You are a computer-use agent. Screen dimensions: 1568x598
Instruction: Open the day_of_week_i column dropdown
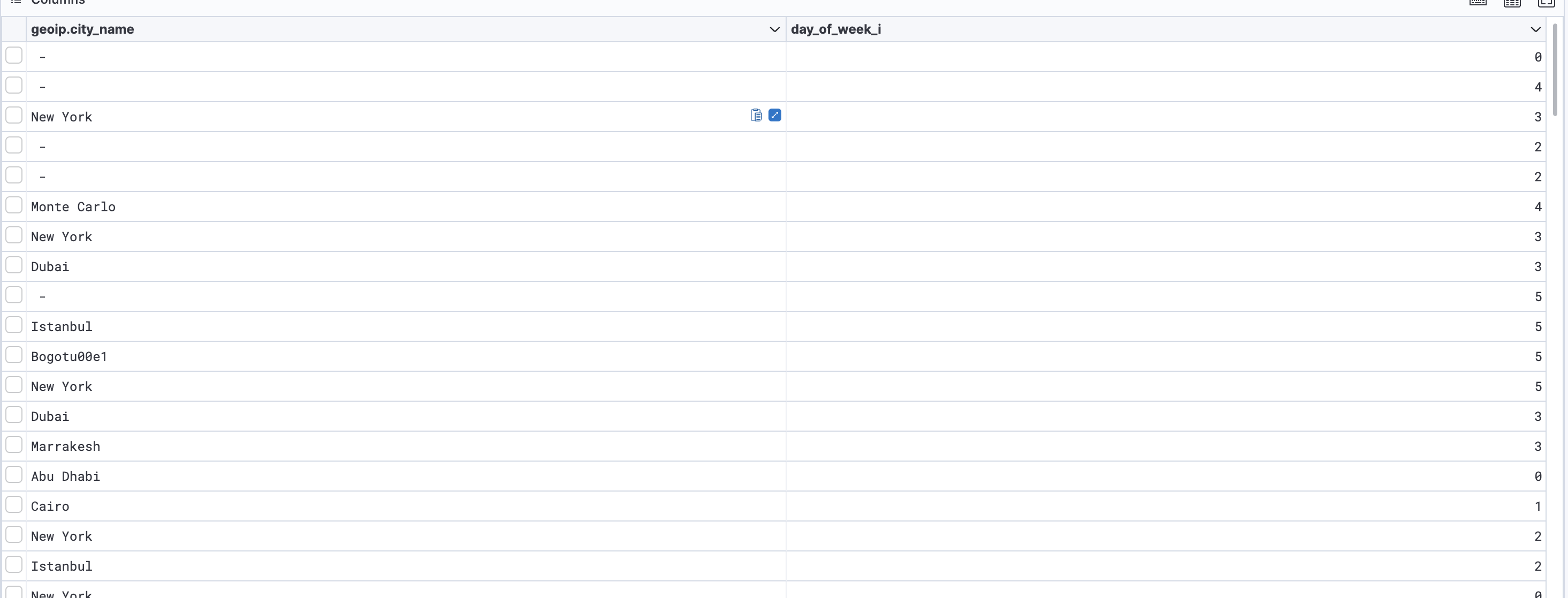pyautogui.click(x=1536, y=28)
